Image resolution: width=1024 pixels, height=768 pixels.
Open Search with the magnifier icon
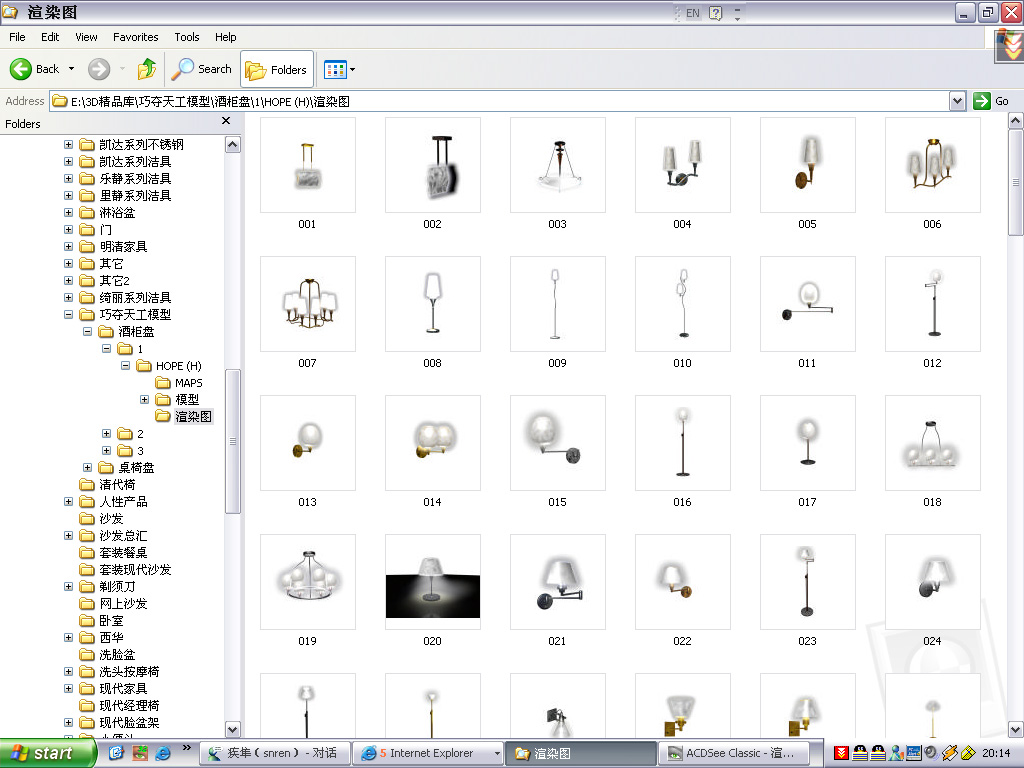tap(183, 69)
